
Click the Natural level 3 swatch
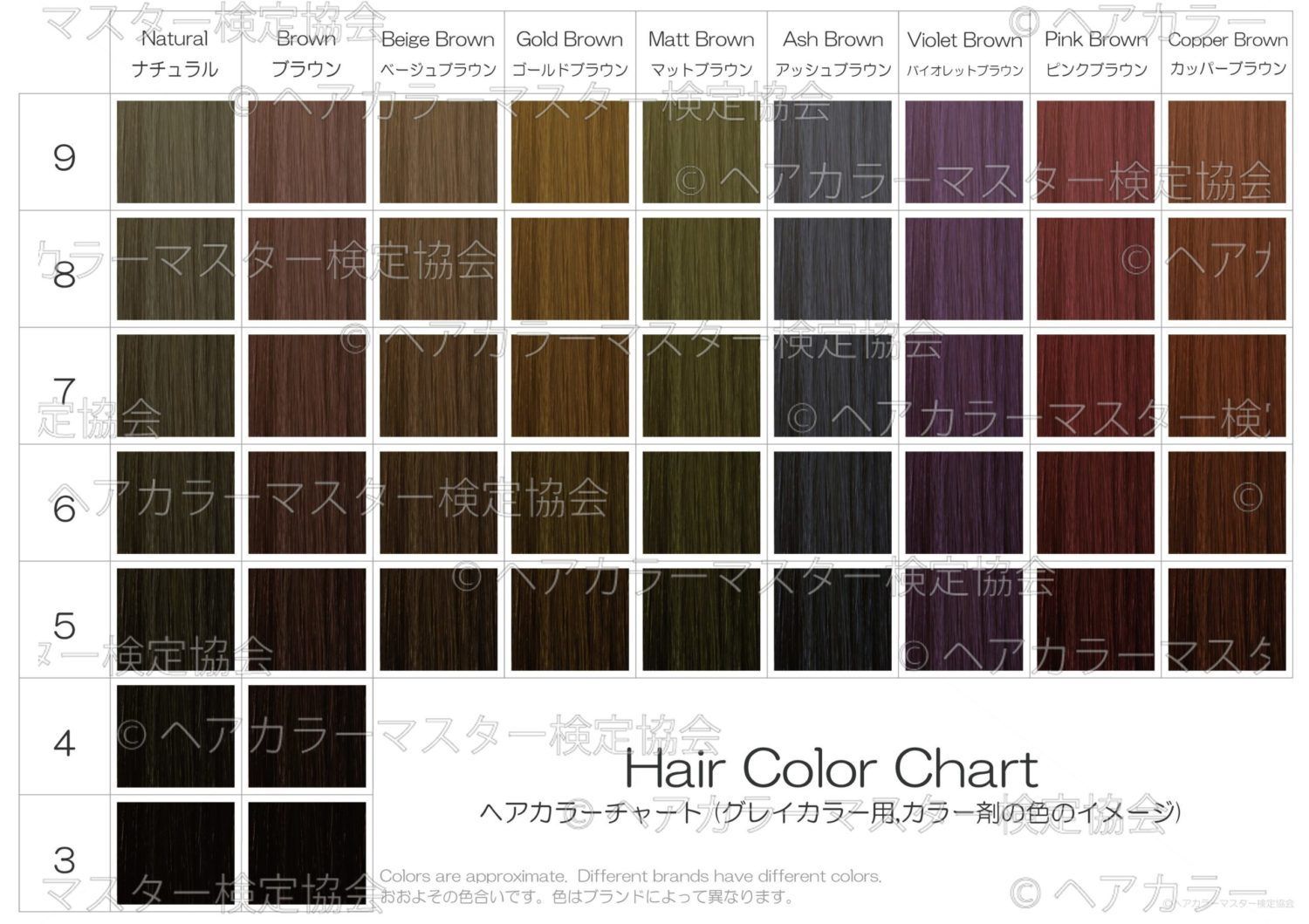pos(175,853)
